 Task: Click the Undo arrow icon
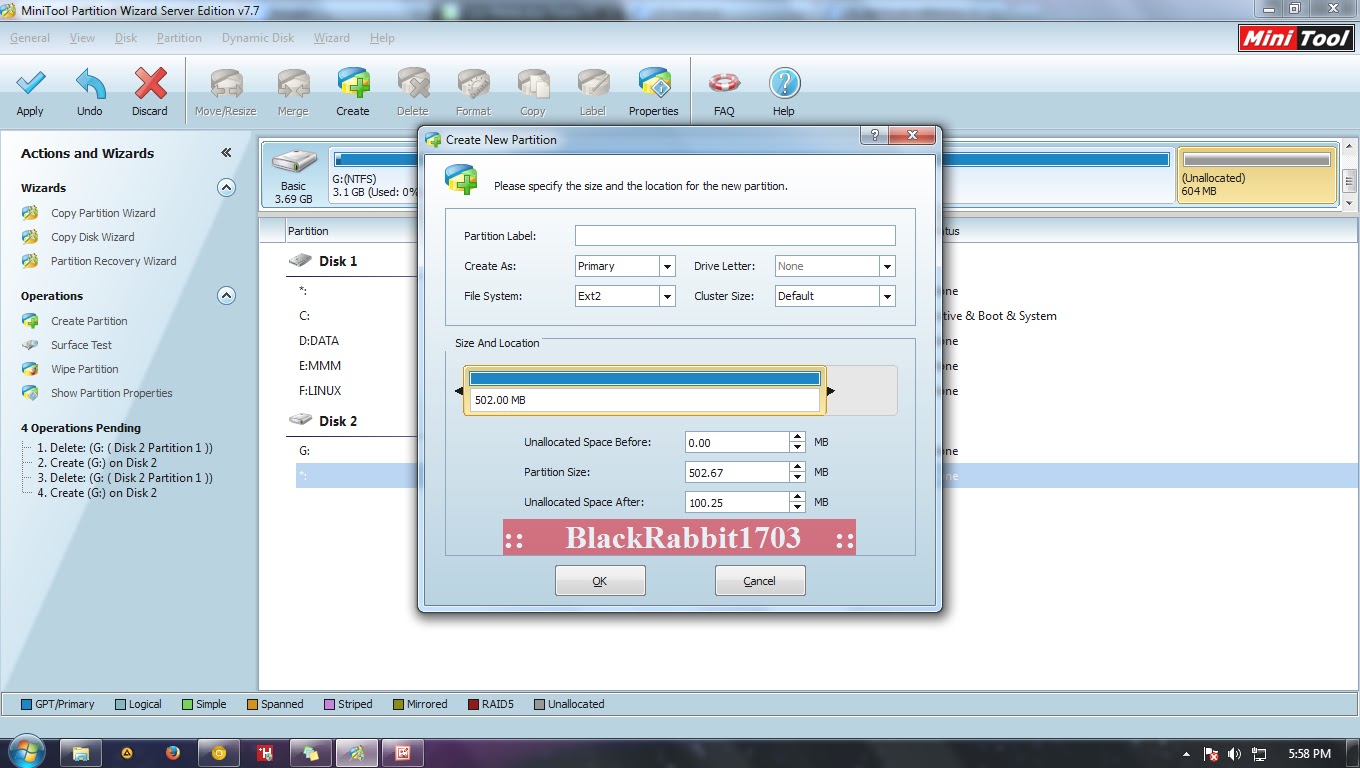90,84
